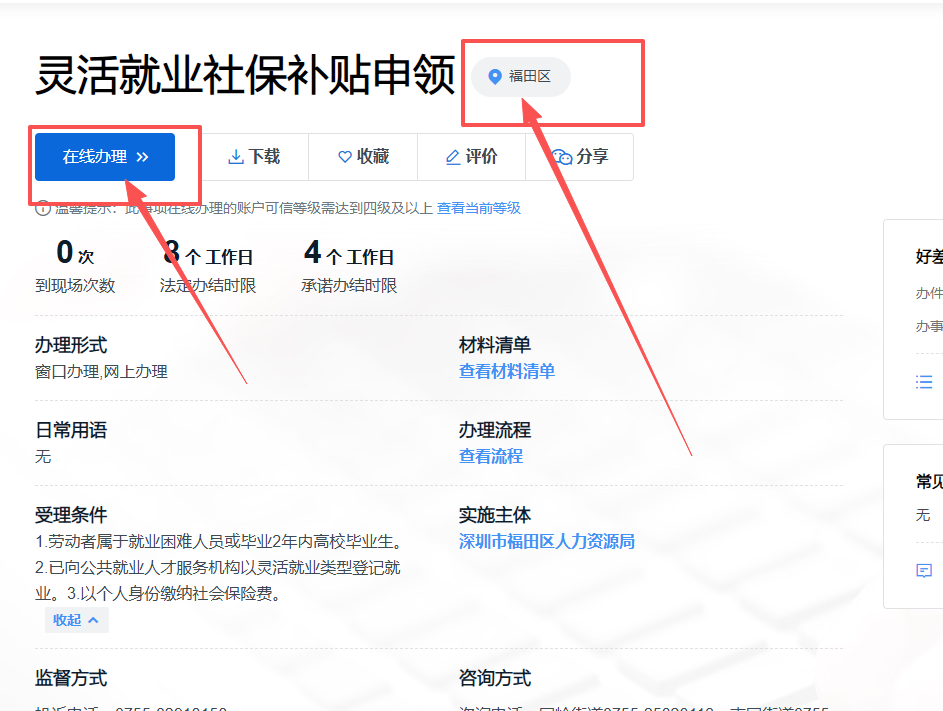
Task: Open the 深圳市福田区人力资源局 link
Action: (x=547, y=541)
